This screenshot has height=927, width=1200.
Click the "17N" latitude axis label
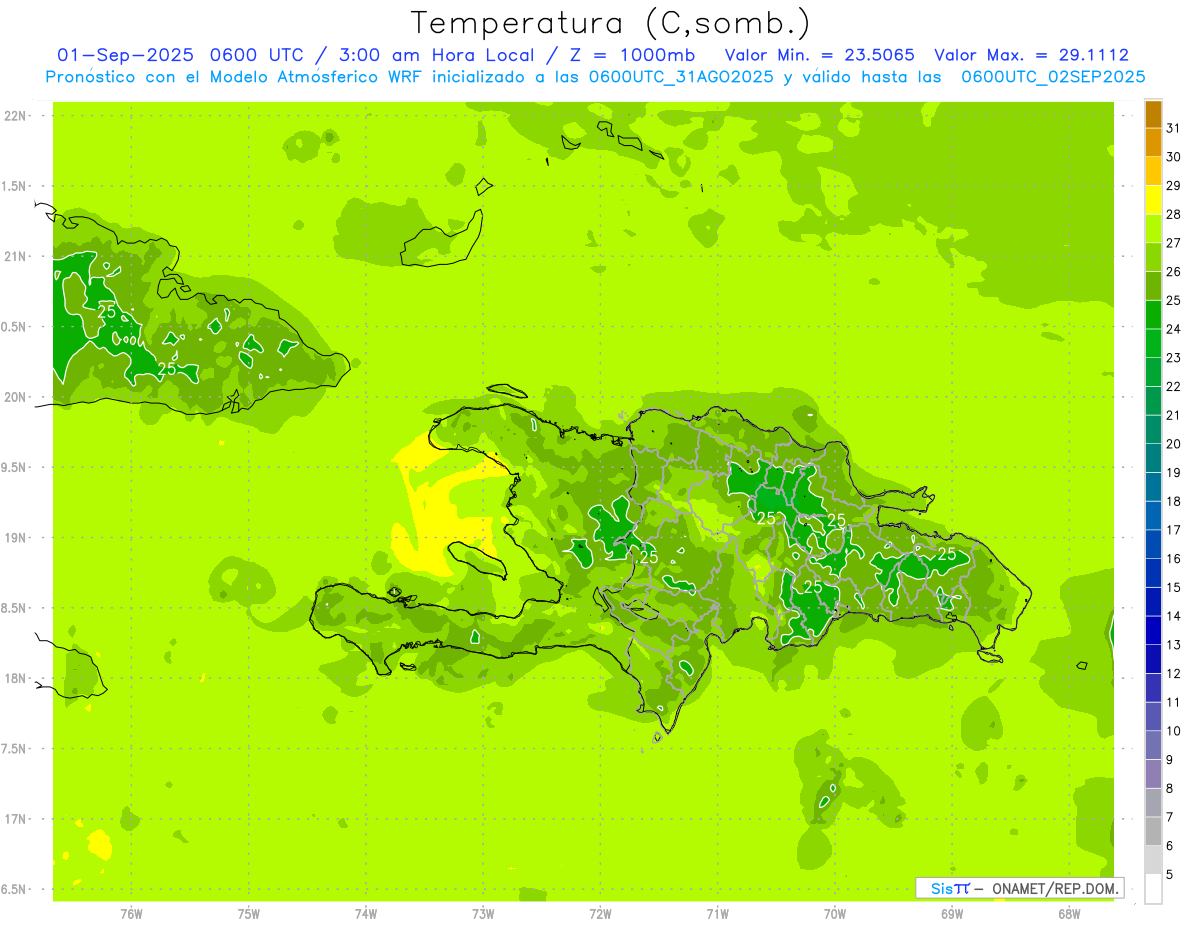15,819
